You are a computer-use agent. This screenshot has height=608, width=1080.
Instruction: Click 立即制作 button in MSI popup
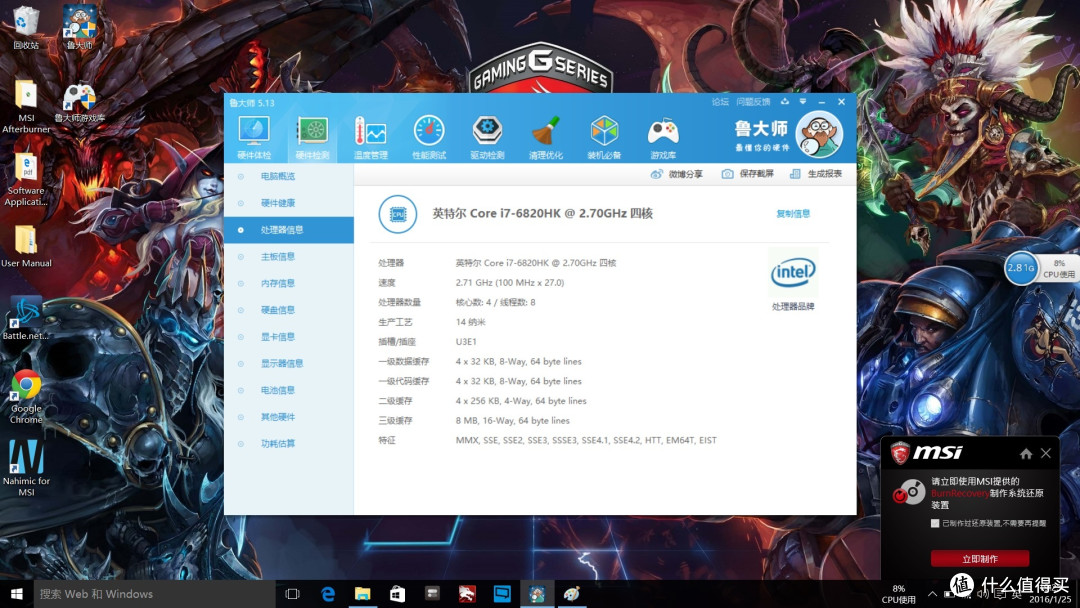pyautogui.click(x=979, y=558)
